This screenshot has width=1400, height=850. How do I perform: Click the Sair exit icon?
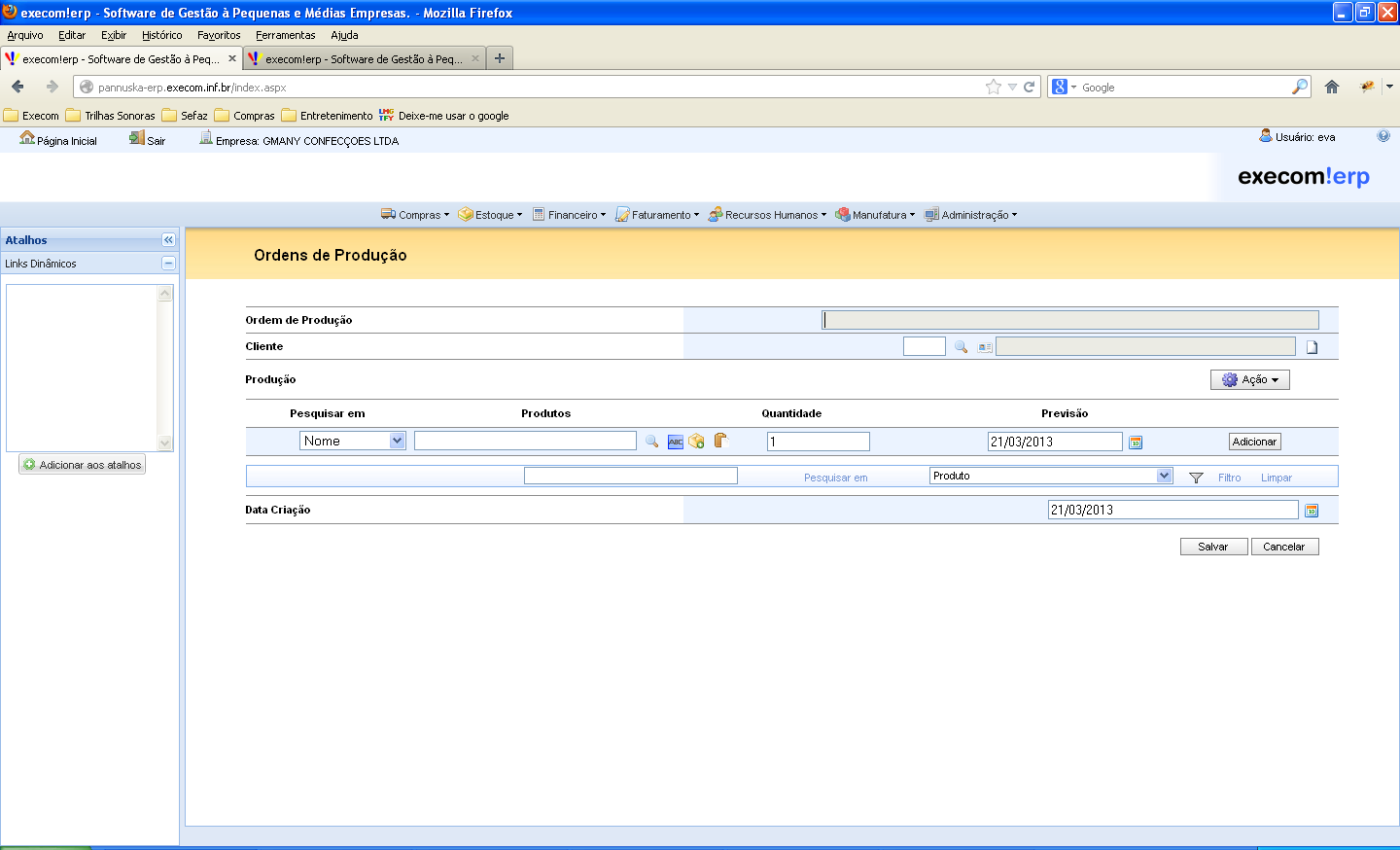(137, 138)
